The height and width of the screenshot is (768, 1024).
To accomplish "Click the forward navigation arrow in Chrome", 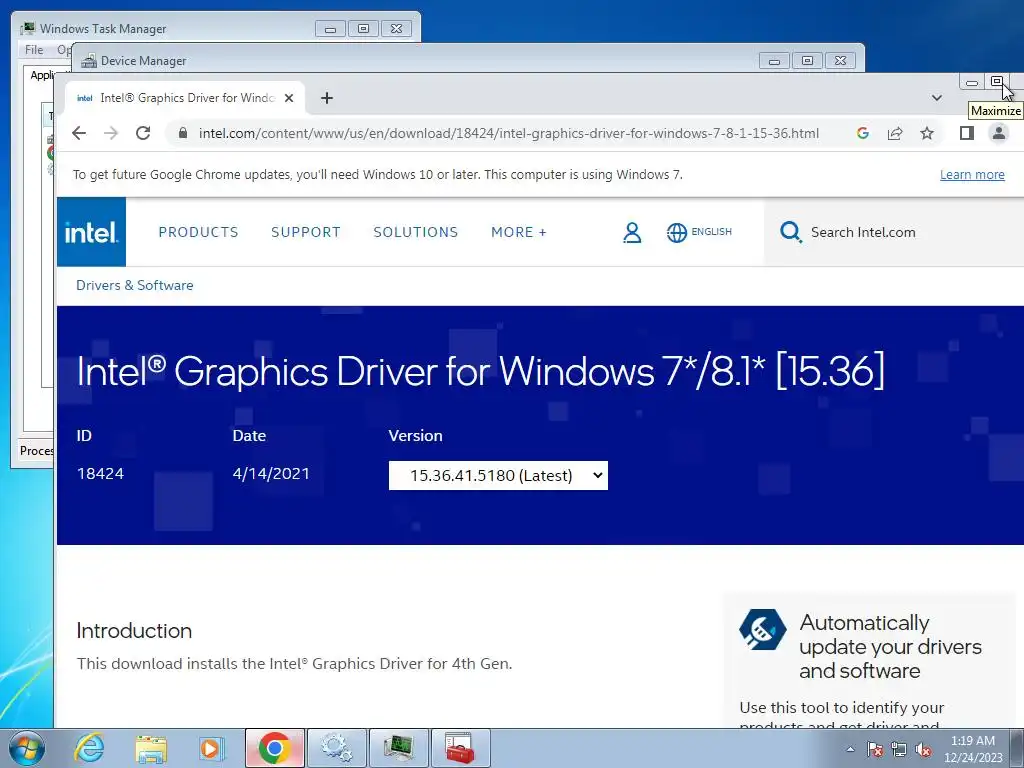I will click(x=111, y=133).
